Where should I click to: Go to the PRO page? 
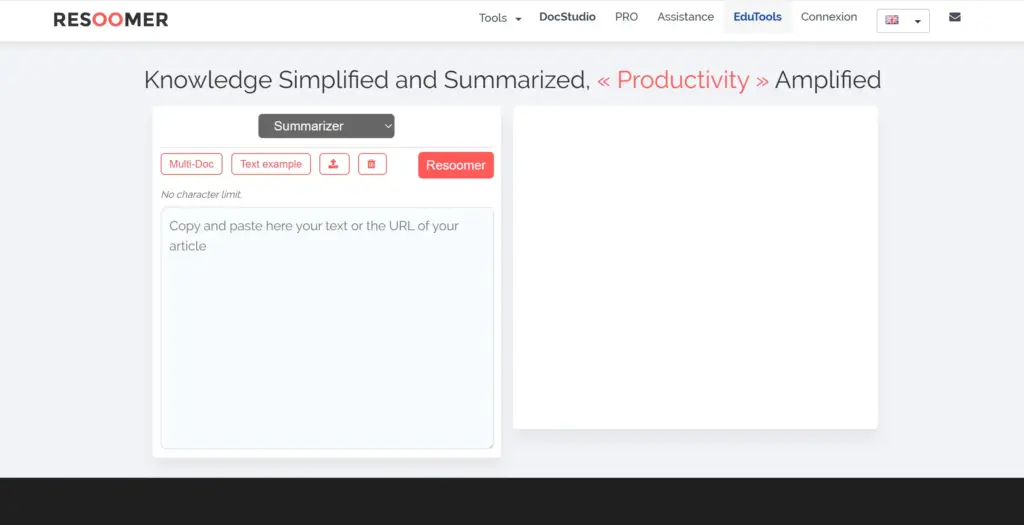point(626,17)
